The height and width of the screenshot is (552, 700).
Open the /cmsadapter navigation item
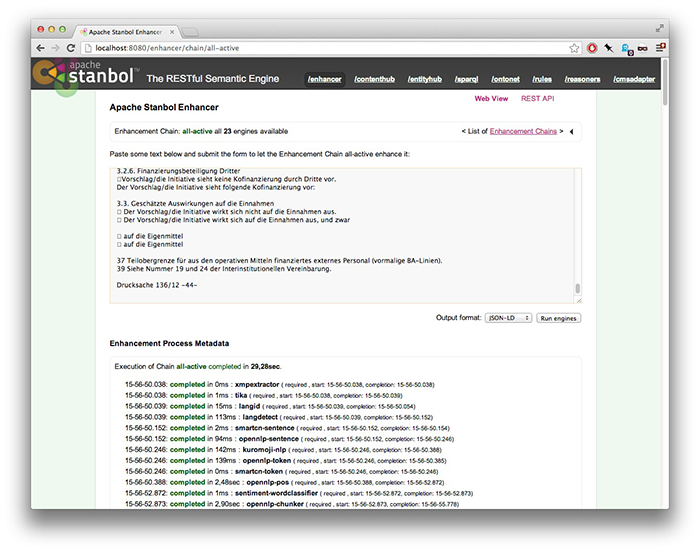[634, 79]
